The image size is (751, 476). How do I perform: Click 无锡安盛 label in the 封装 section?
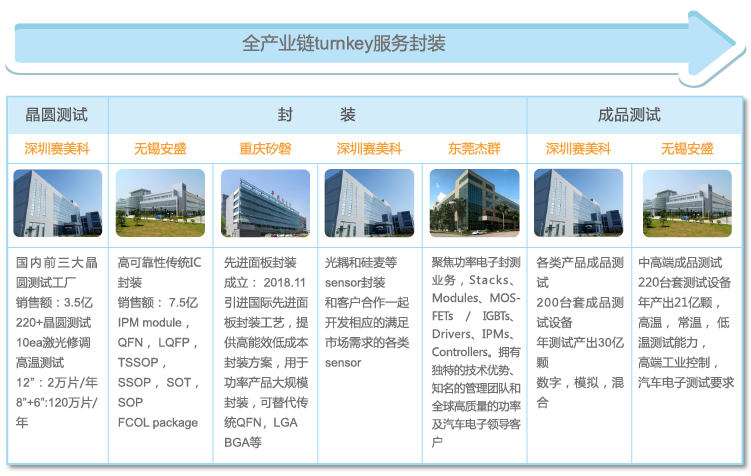click(160, 149)
